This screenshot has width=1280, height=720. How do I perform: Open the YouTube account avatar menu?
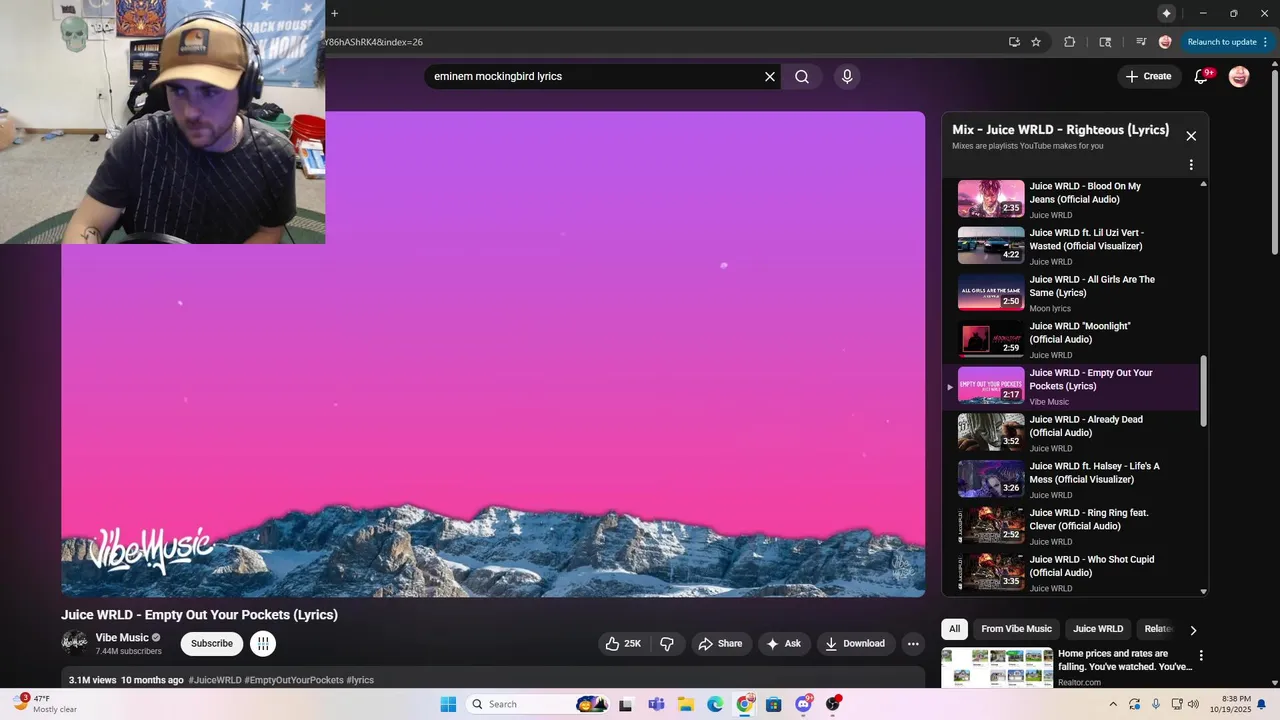point(1239,76)
